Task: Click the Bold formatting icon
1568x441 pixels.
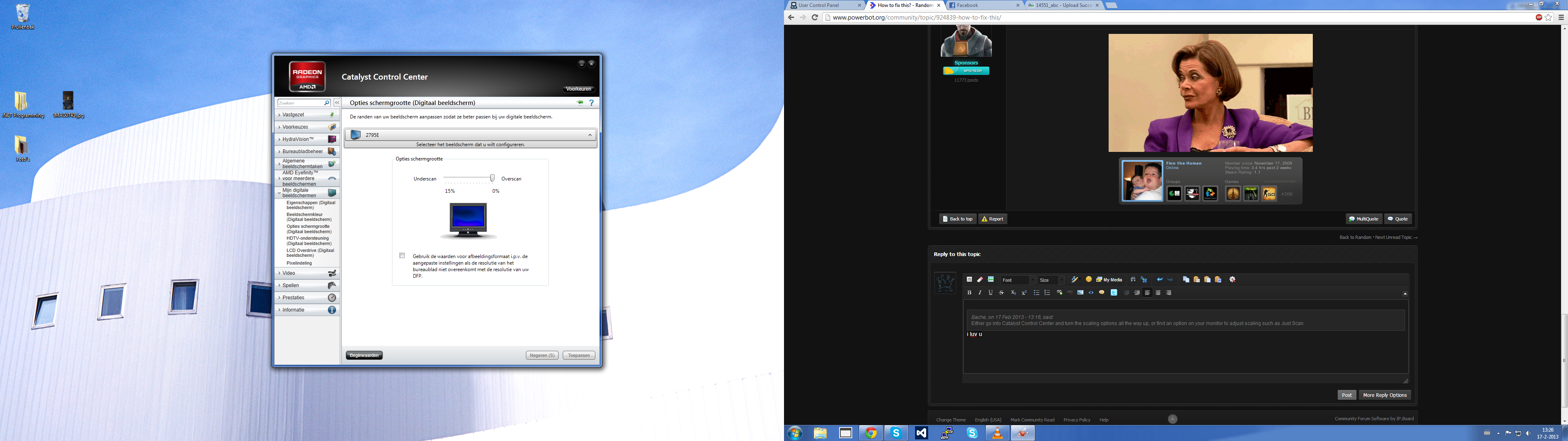Action: pos(969,292)
